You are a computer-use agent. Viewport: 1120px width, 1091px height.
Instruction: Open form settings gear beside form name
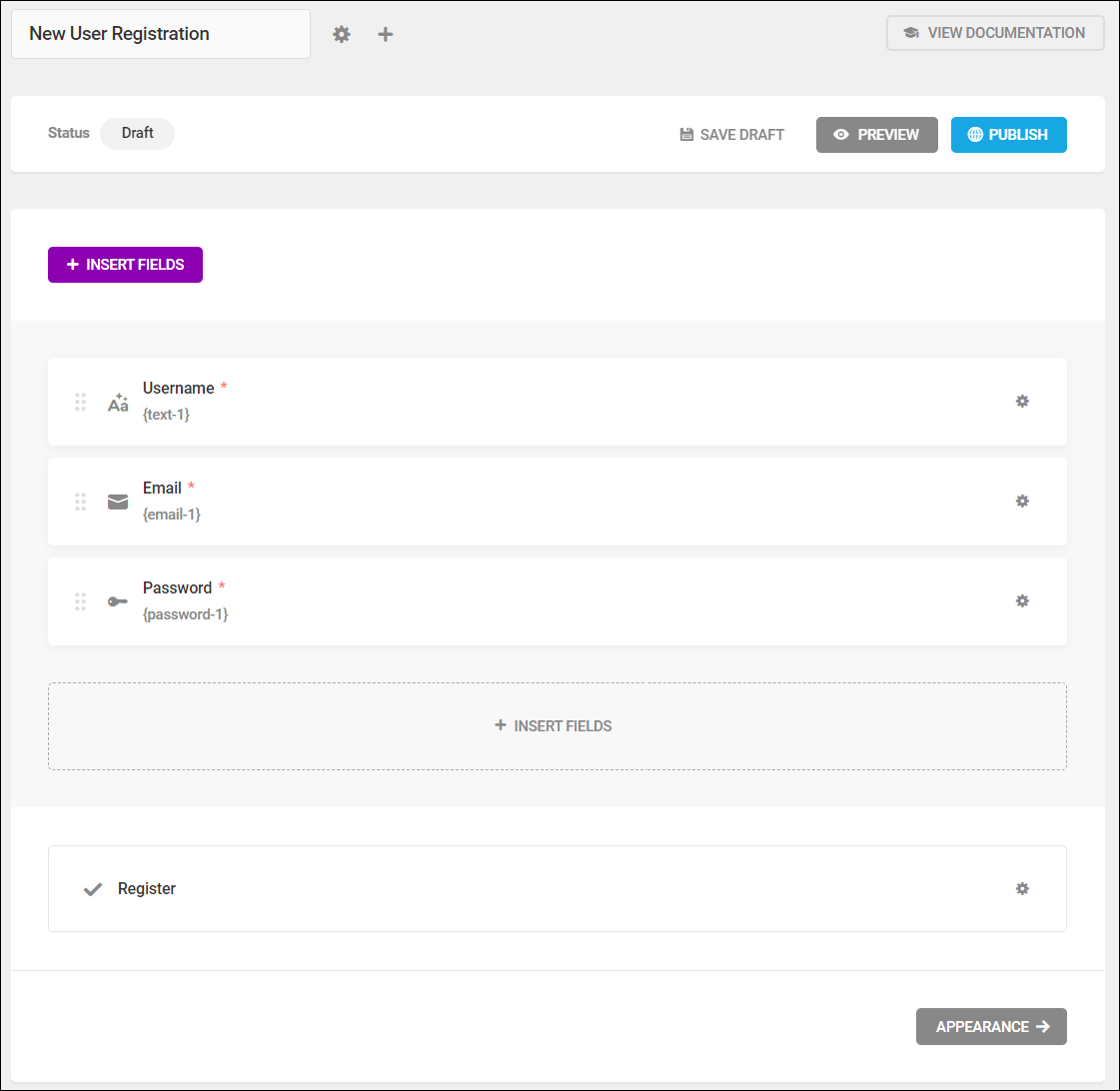(342, 34)
